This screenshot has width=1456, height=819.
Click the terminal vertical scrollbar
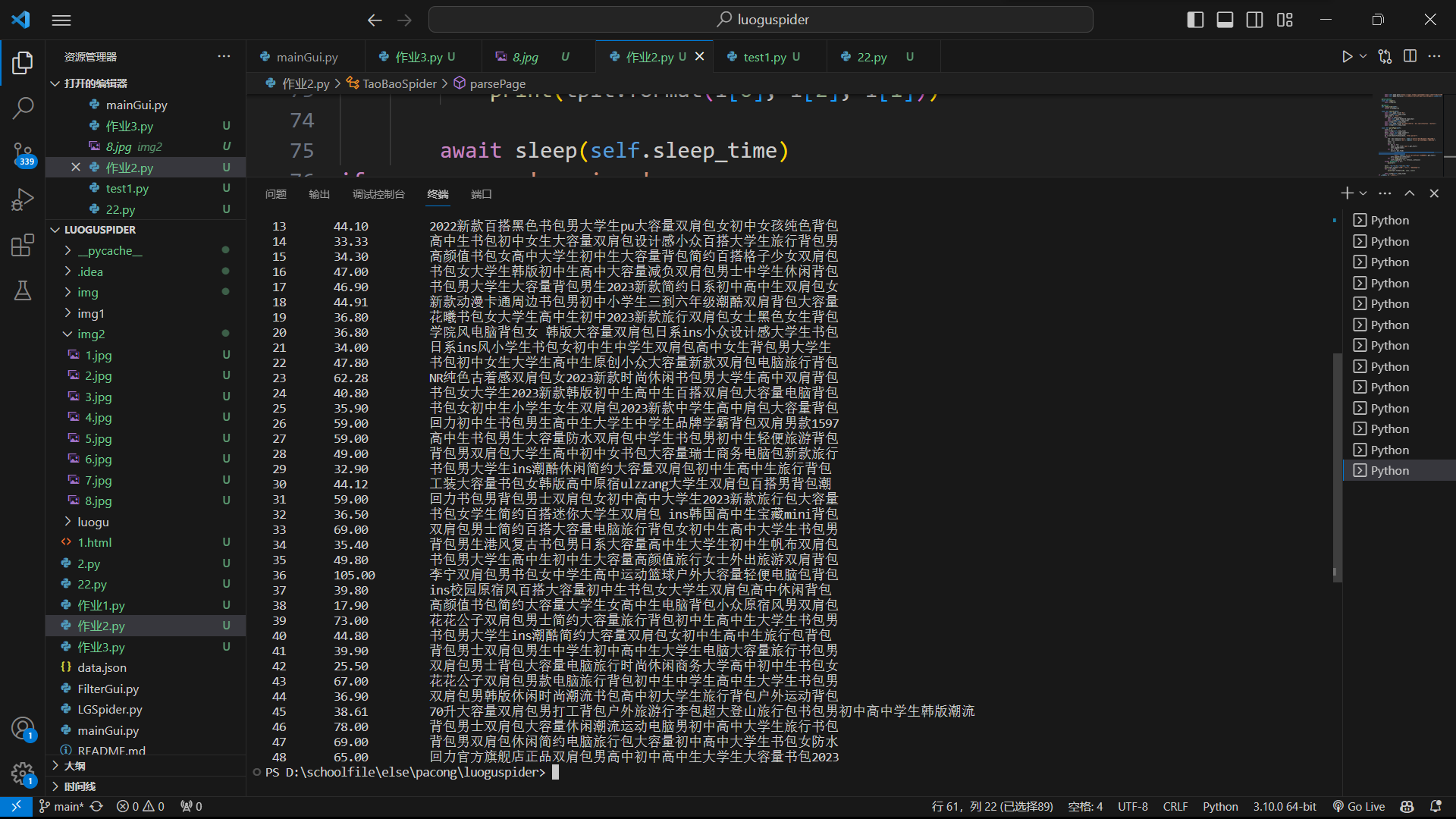pos(1337,466)
